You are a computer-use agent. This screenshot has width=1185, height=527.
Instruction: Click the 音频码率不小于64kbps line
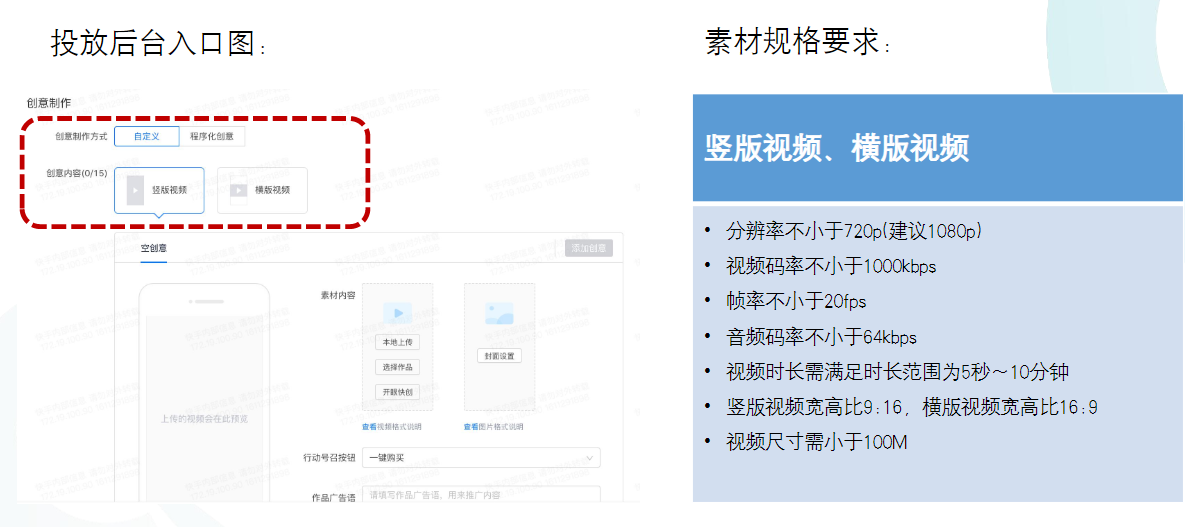pyautogui.click(x=821, y=336)
